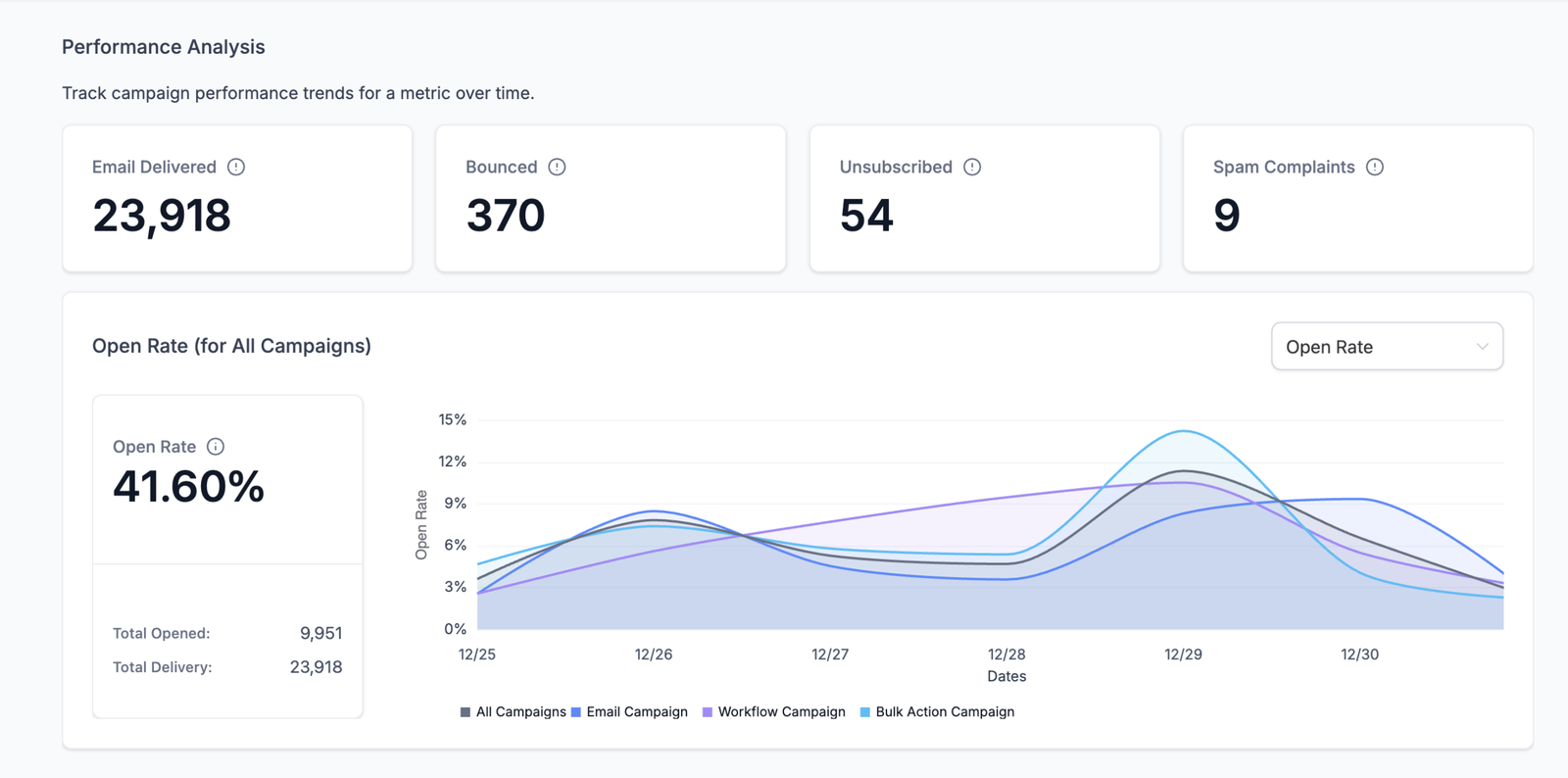Click the 41.60% open rate figure
Screen dimensions: 1568x778
188,487
